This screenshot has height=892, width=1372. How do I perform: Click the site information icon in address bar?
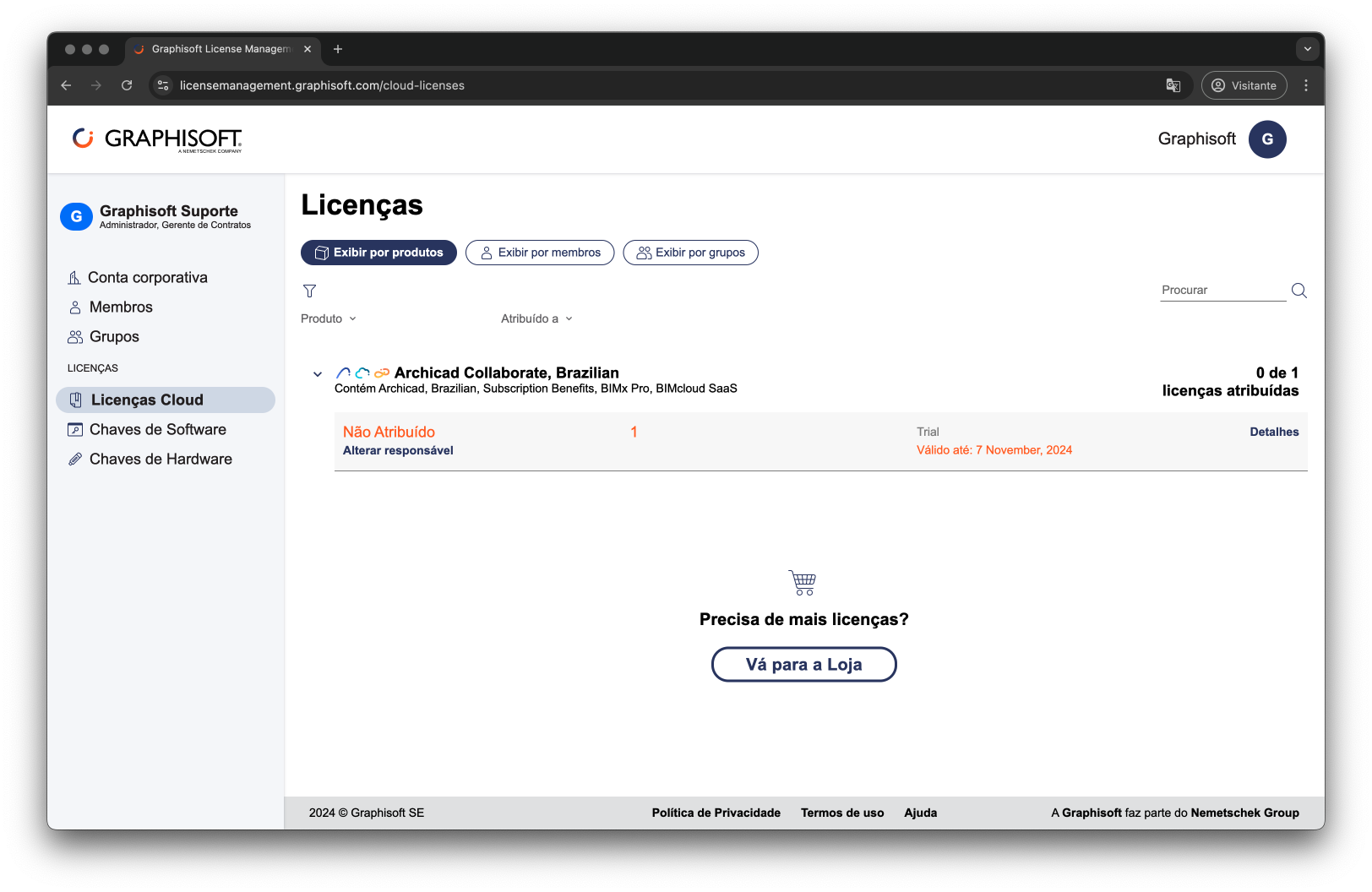pos(163,85)
